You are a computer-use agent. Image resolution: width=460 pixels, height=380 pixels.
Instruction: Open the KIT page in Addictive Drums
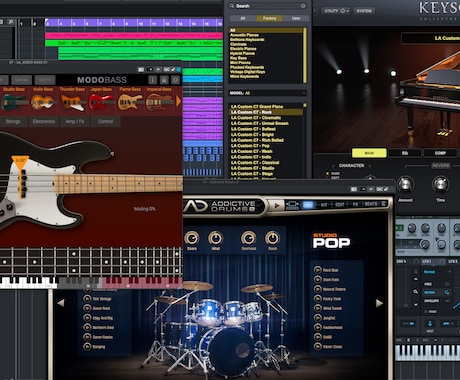324,205
